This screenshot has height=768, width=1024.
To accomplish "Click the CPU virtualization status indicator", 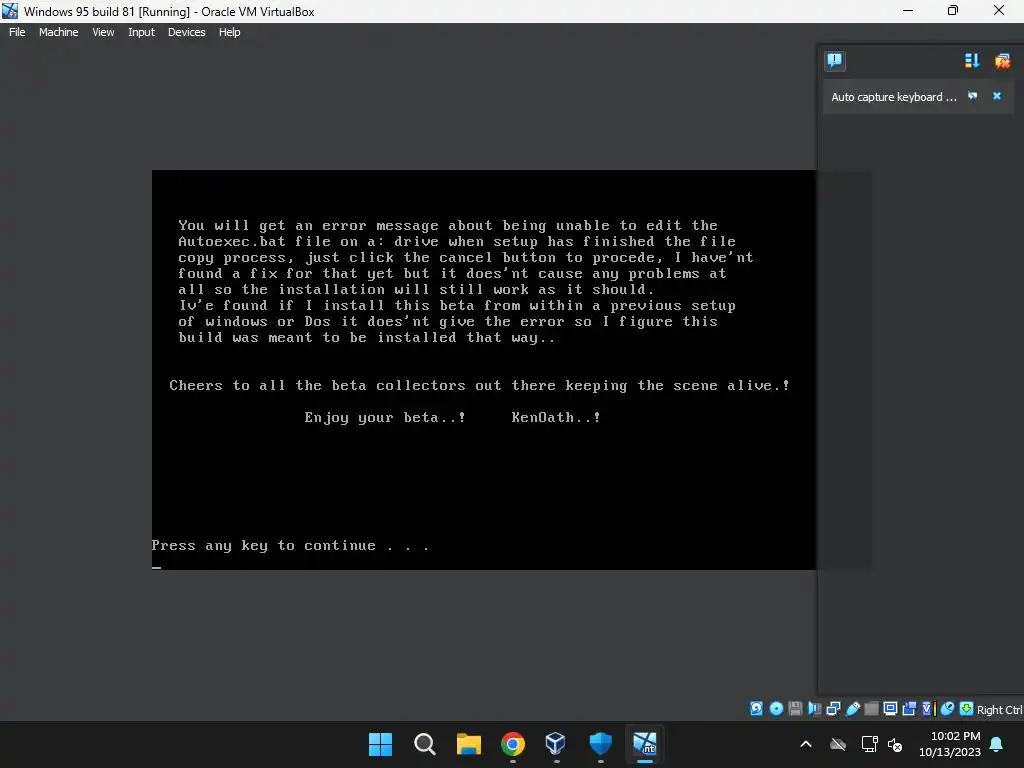I will click(929, 709).
